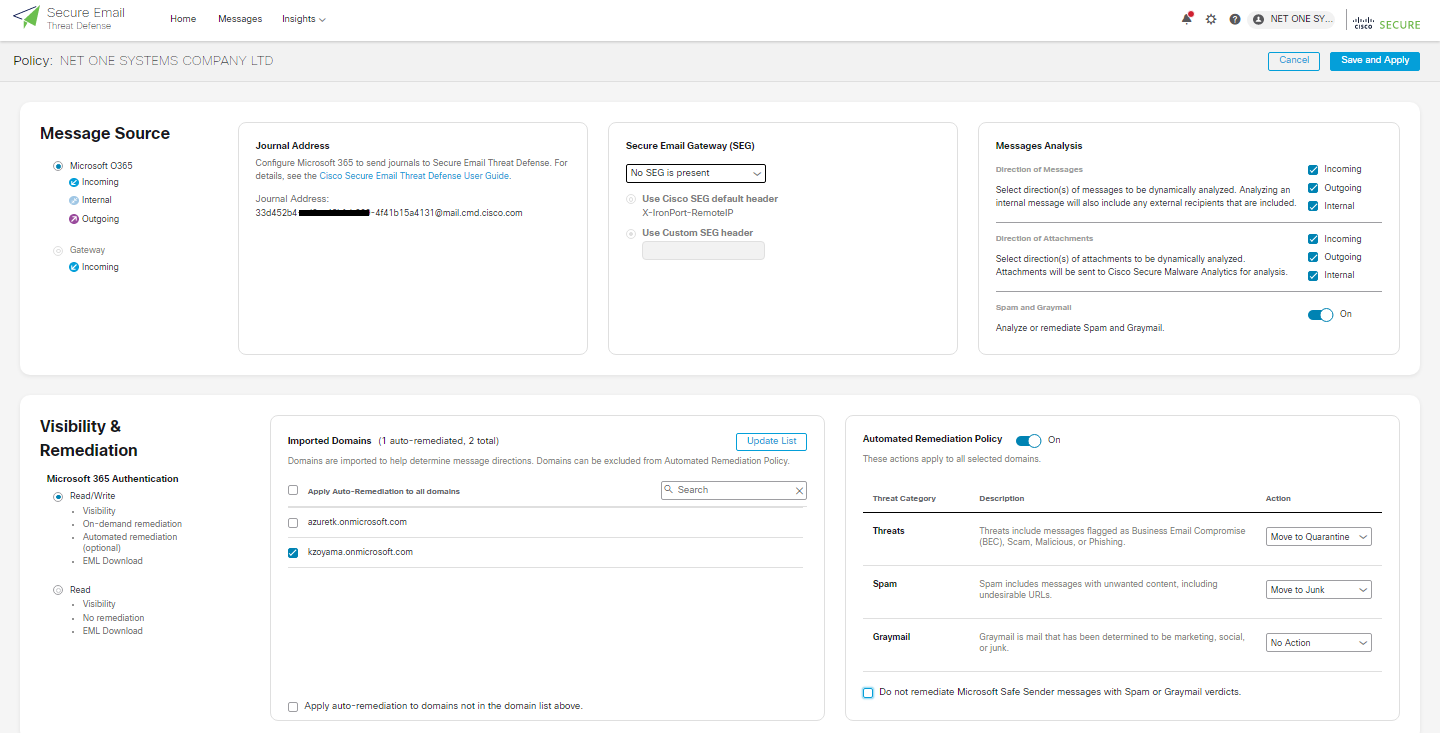The image size is (1440, 733).
Task: Open the settings gear icon
Action: click(x=1211, y=19)
